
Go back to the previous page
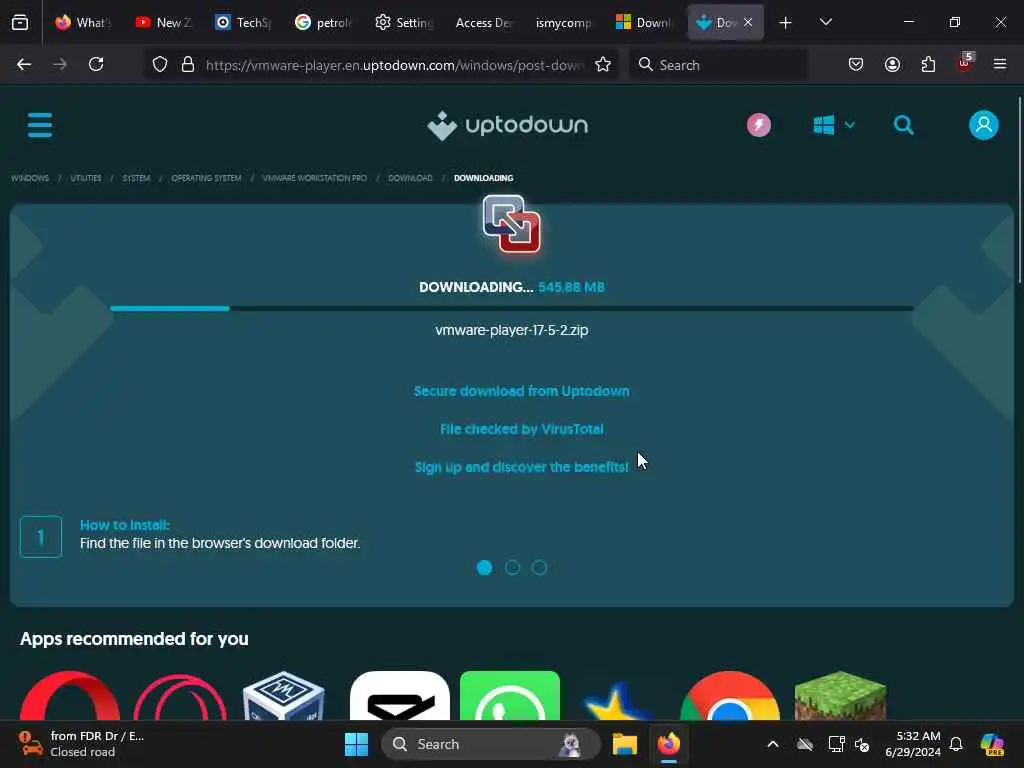(24, 64)
